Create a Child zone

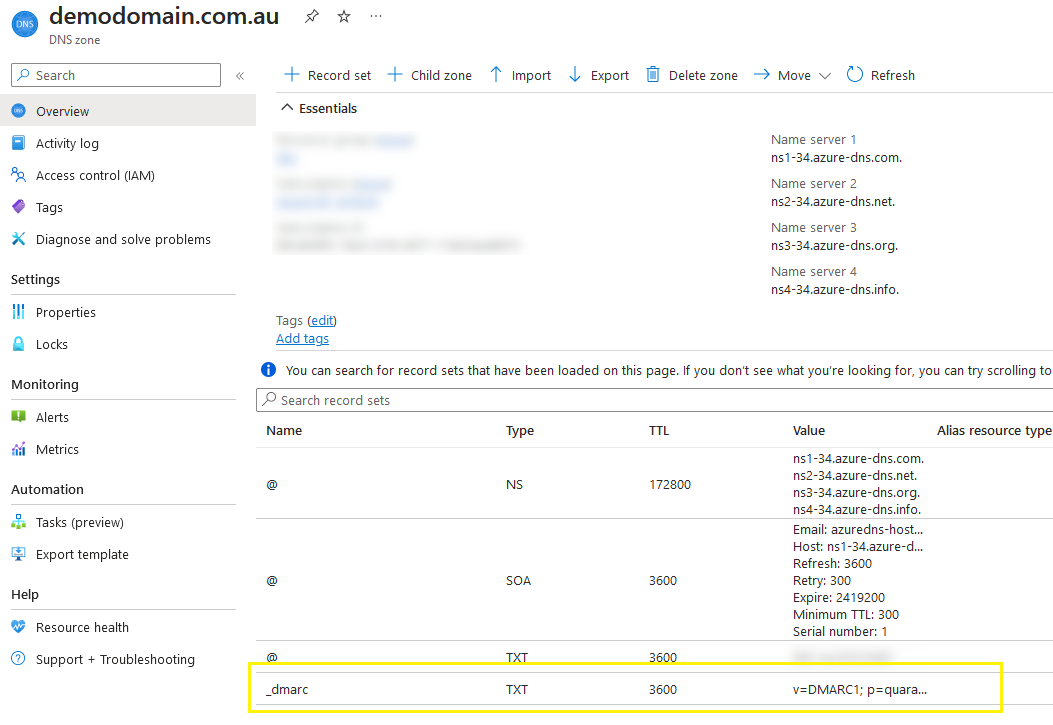(429, 75)
